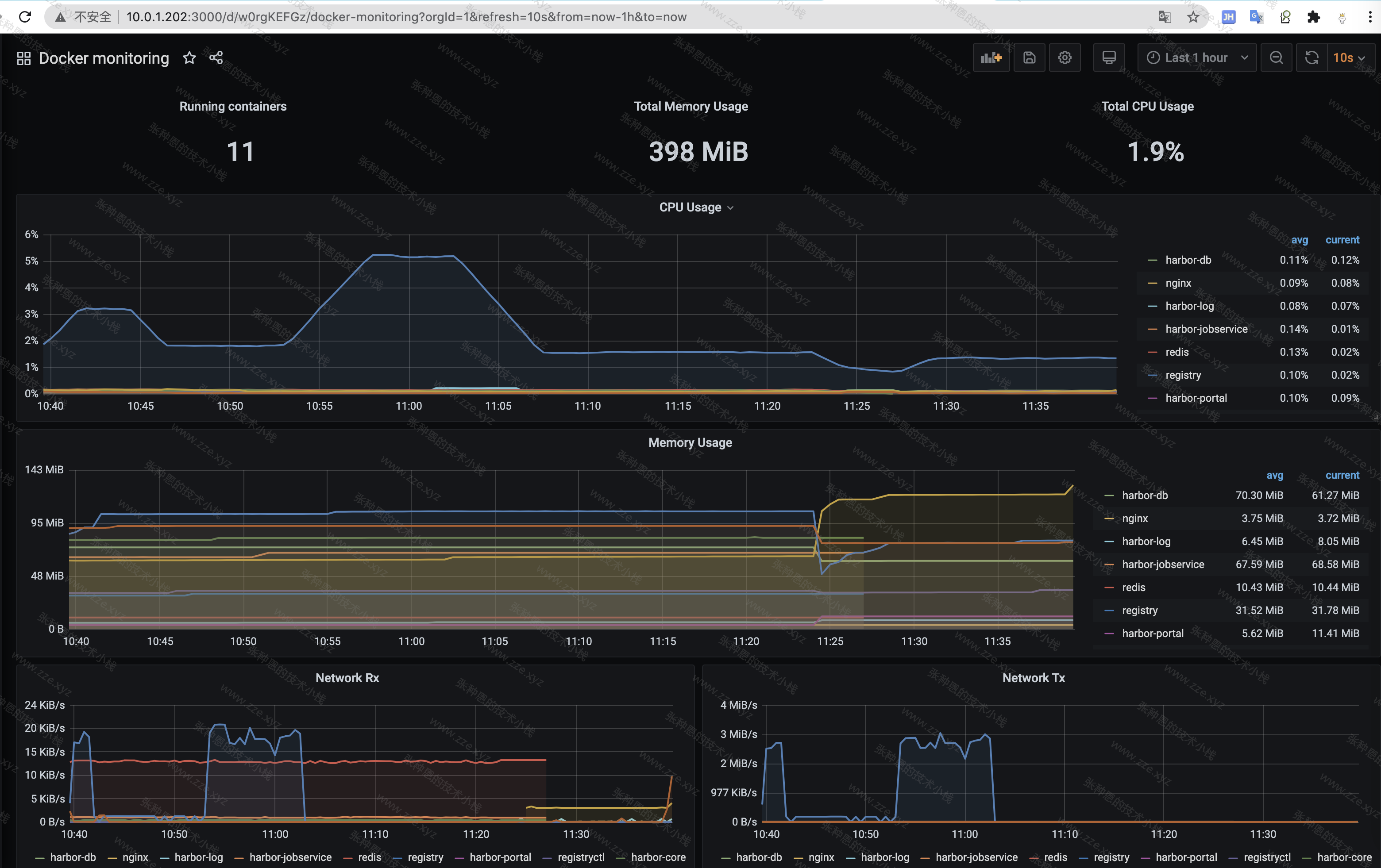Screen dimensions: 1381x868
Task: Open the Network Tx panel title menu
Action: pos(1034,678)
